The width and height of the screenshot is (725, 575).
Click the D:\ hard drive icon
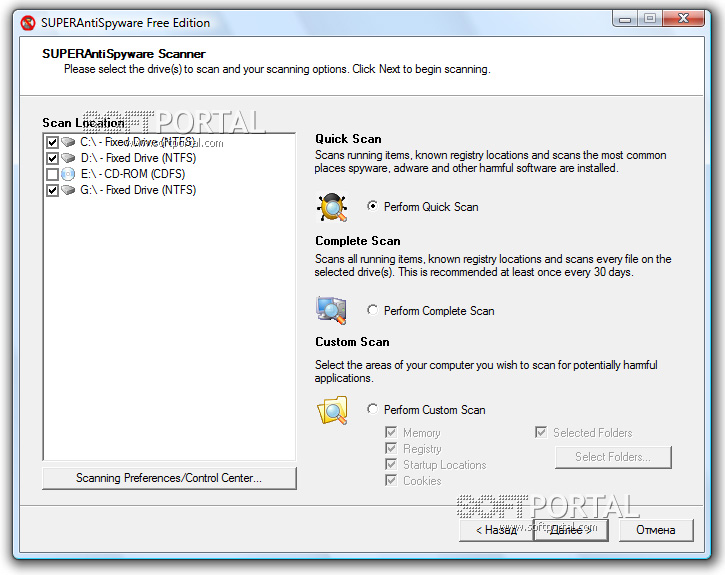click(x=68, y=158)
